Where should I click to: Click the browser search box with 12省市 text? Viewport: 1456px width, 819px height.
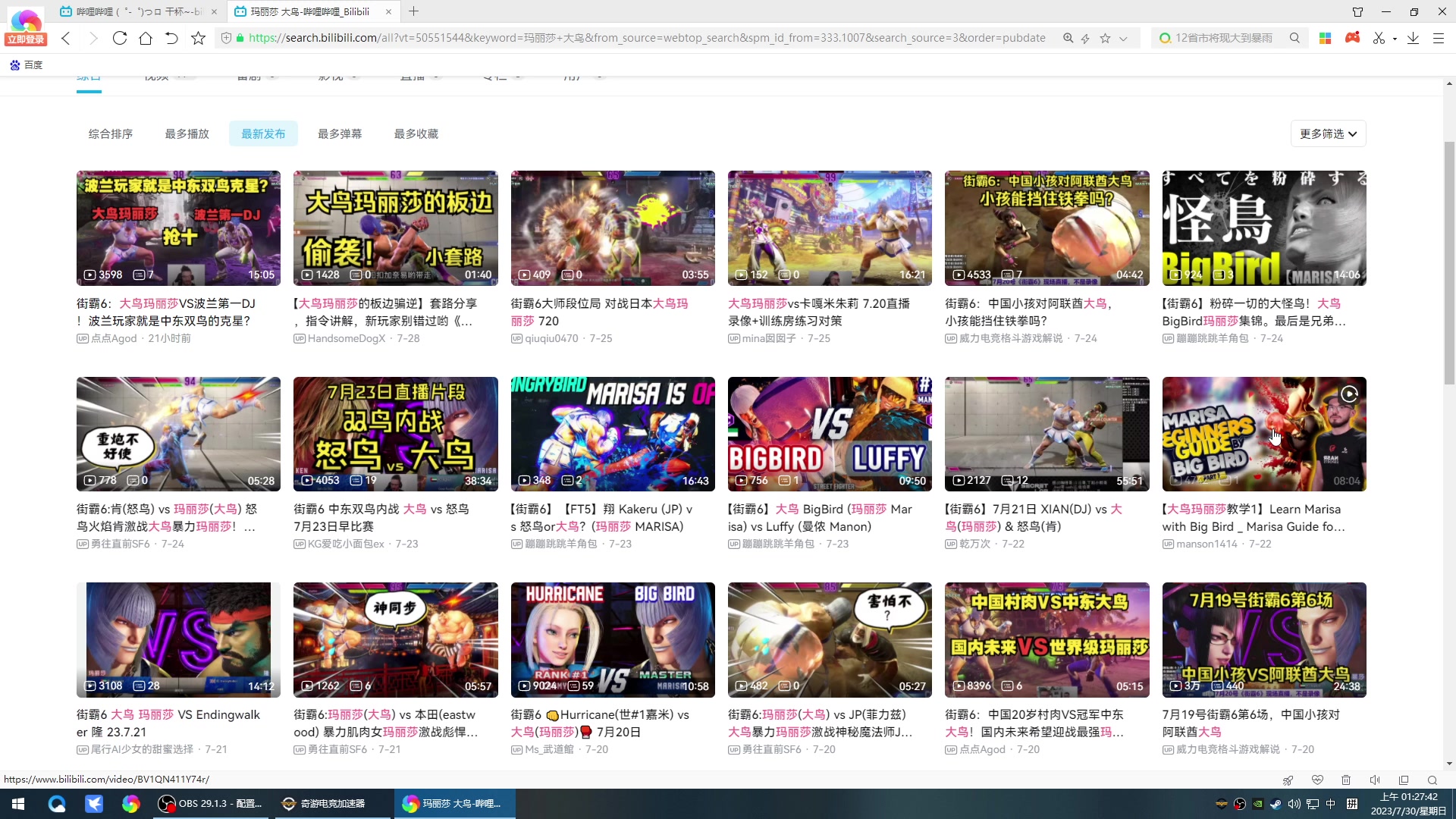coord(1224,38)
